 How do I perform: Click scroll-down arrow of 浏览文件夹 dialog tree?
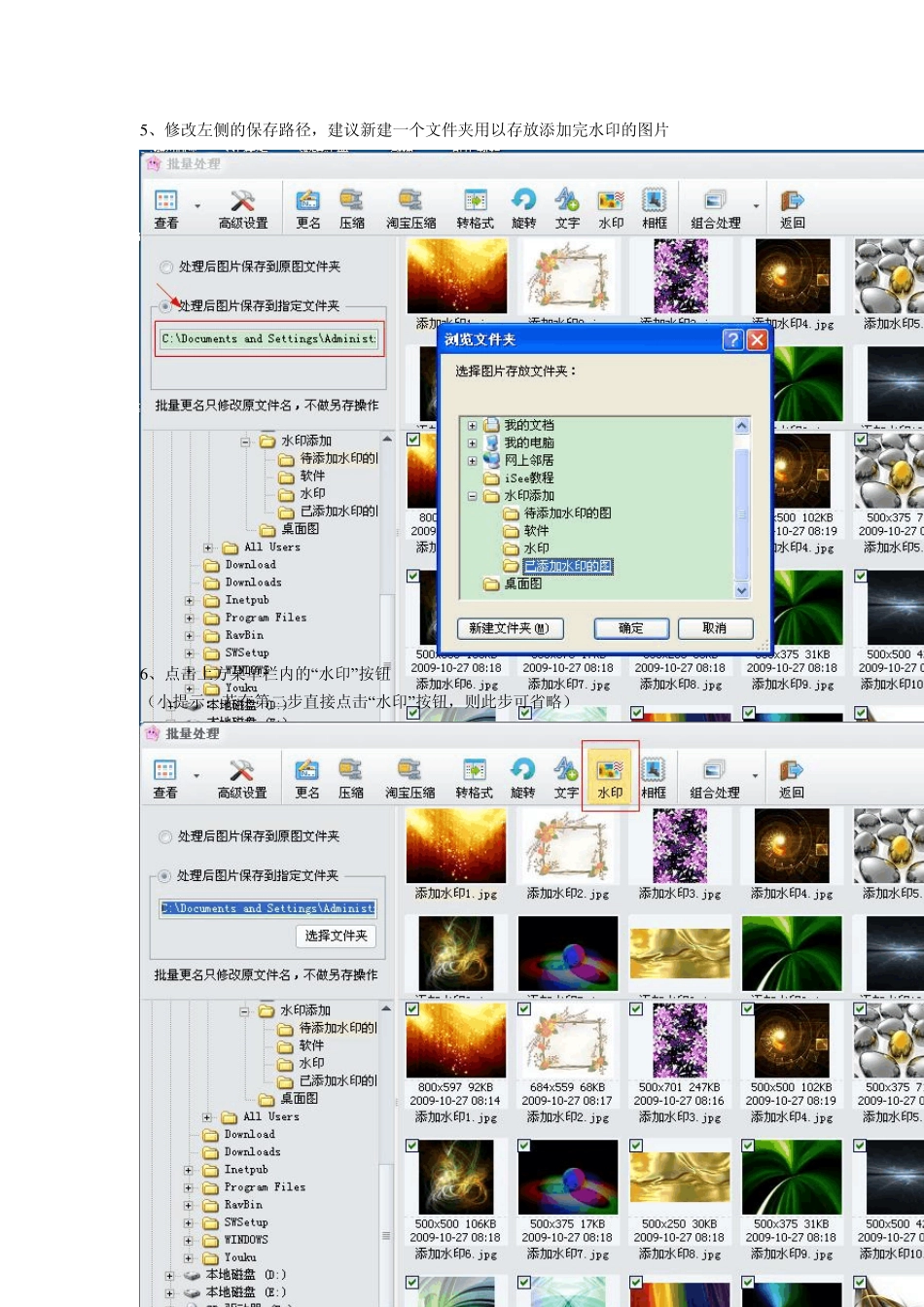pyautogui.click(x=742, y=590)
